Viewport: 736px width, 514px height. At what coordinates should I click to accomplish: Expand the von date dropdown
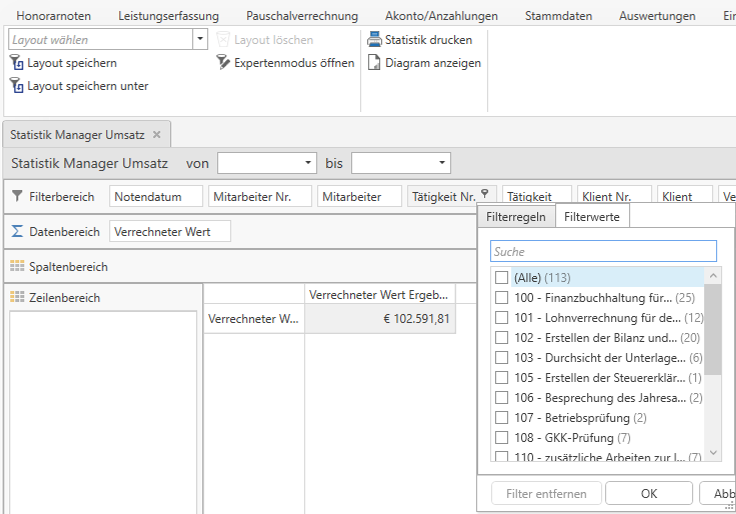coord(308,163)
